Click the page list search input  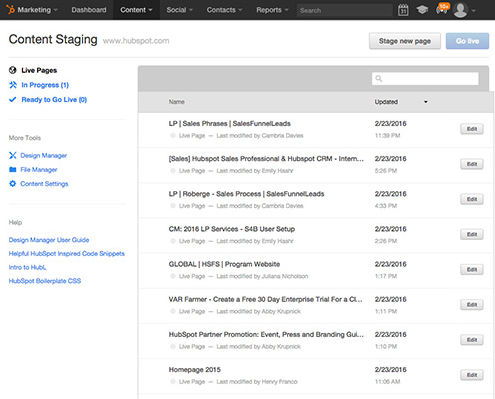click(x=425, y=78)
